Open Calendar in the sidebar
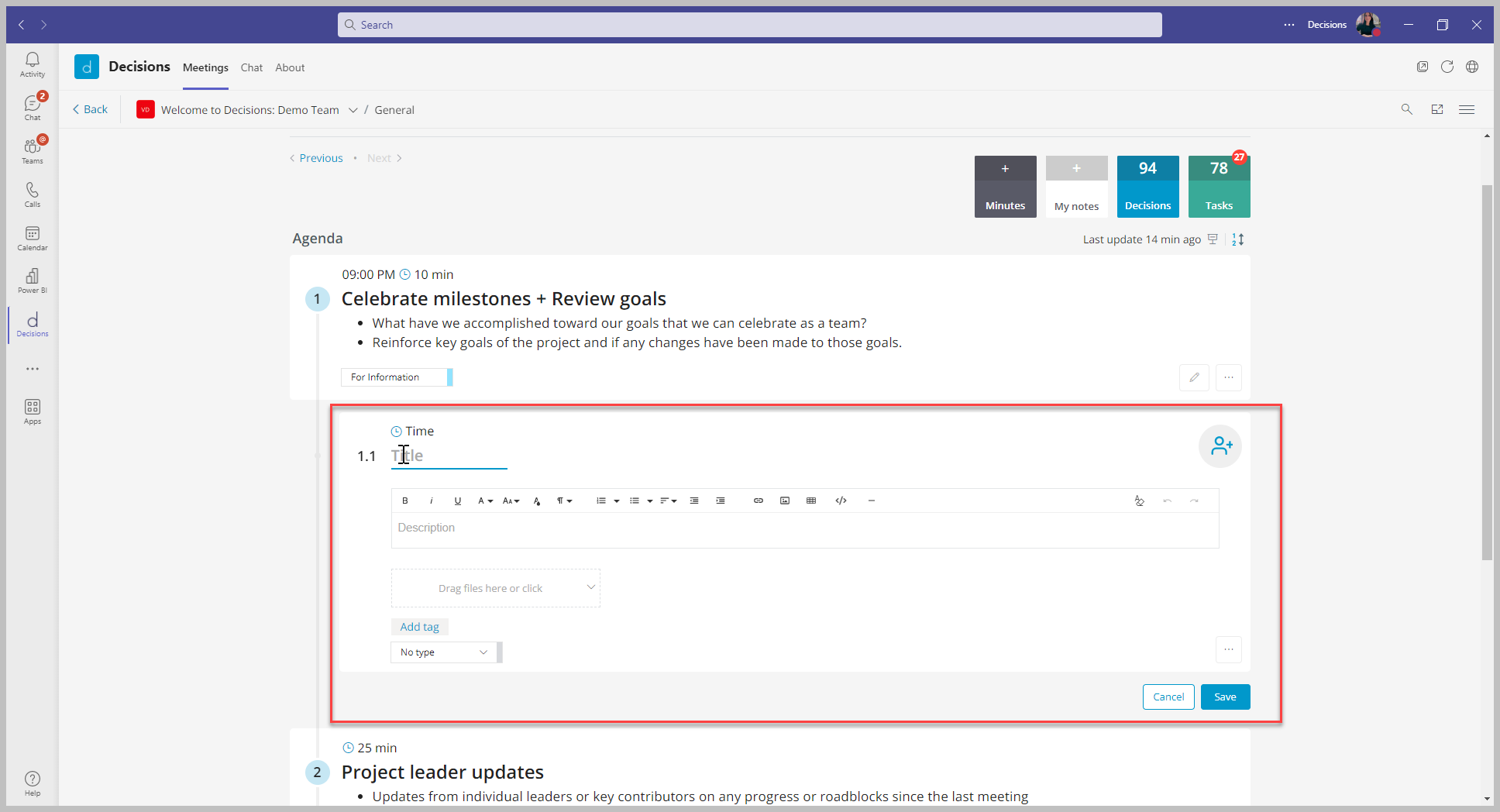This screenshot has width=1500, height=812. (x=33, y=238)
